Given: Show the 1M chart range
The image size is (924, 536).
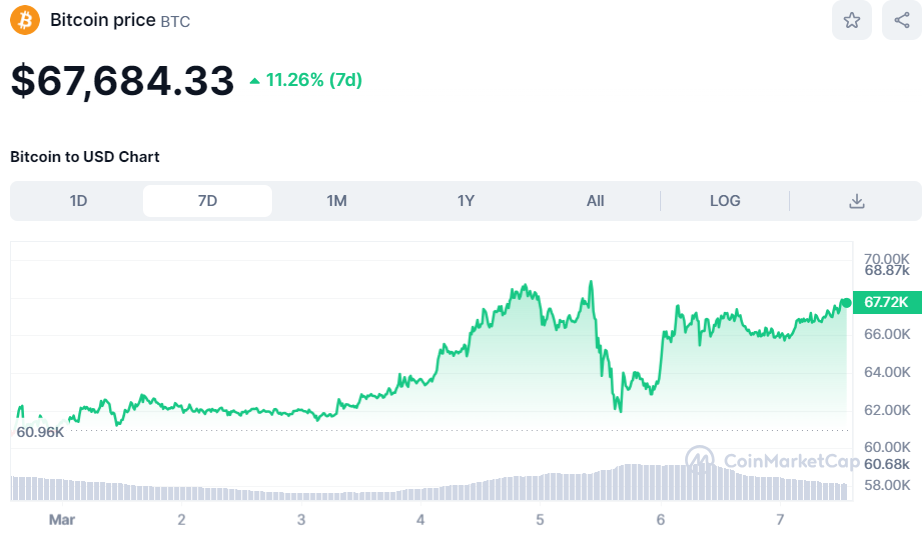Looking at the screenshot, I should tap(336, 201).
